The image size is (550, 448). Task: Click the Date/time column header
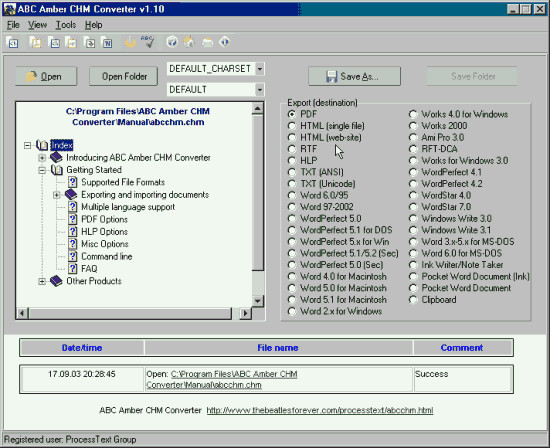[82, 348]
